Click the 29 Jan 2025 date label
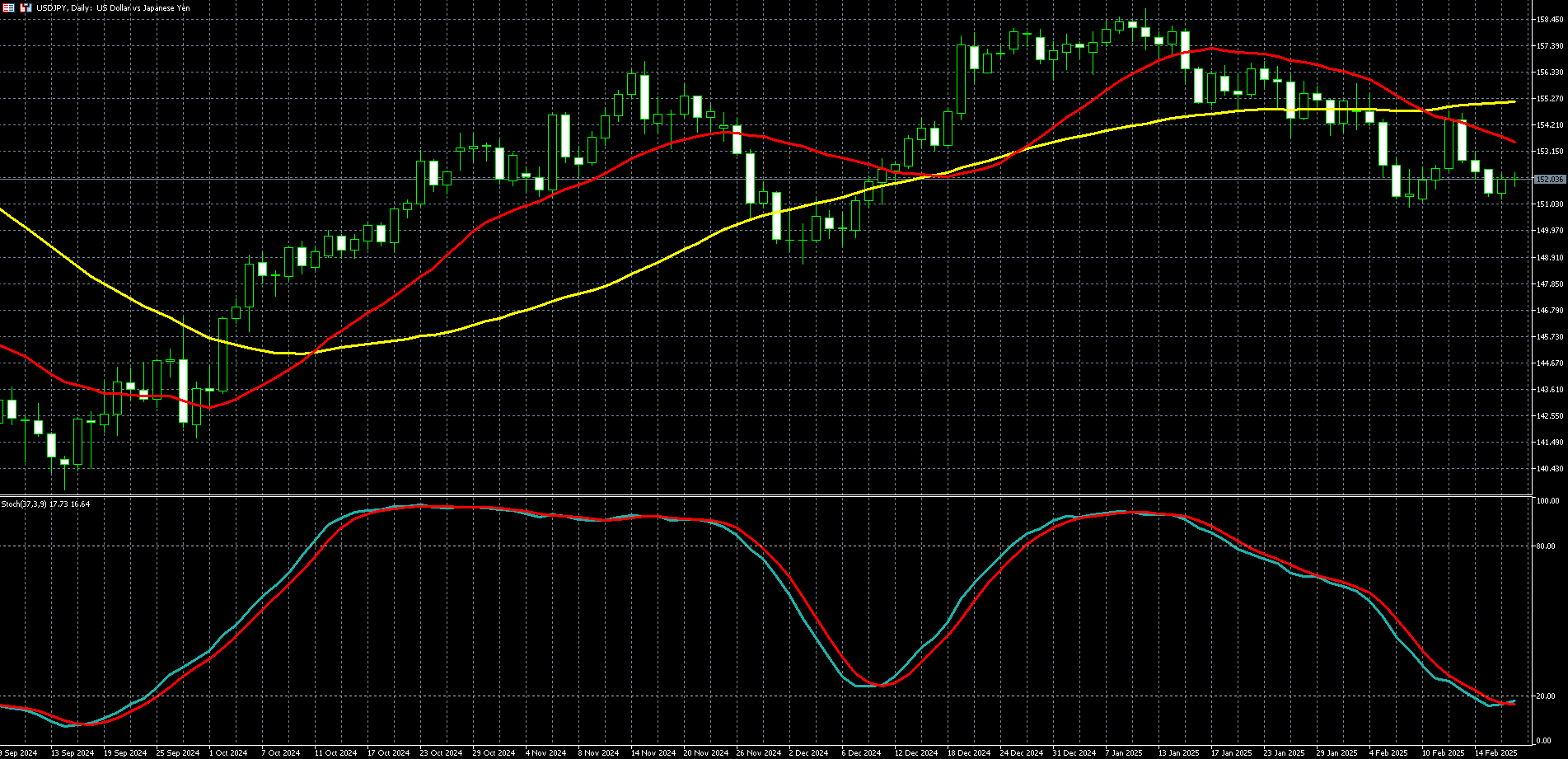Viewport: 1568px width, 759px height. point(1337,753)
